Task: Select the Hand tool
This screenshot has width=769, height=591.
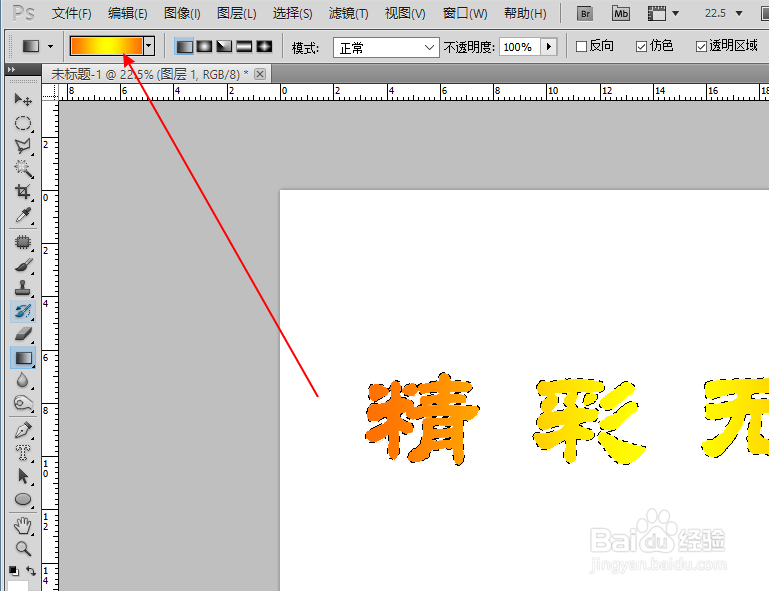Action: [x=23, y=526]
